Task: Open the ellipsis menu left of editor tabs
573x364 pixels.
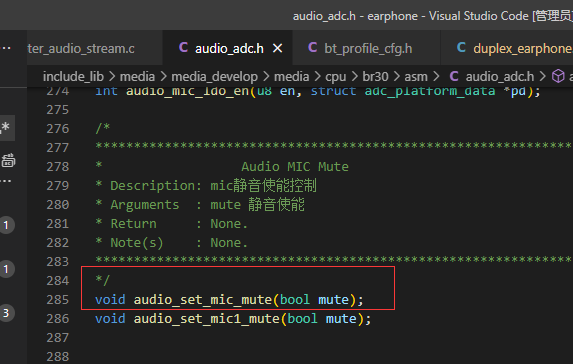Action: [x=6, y=48]
